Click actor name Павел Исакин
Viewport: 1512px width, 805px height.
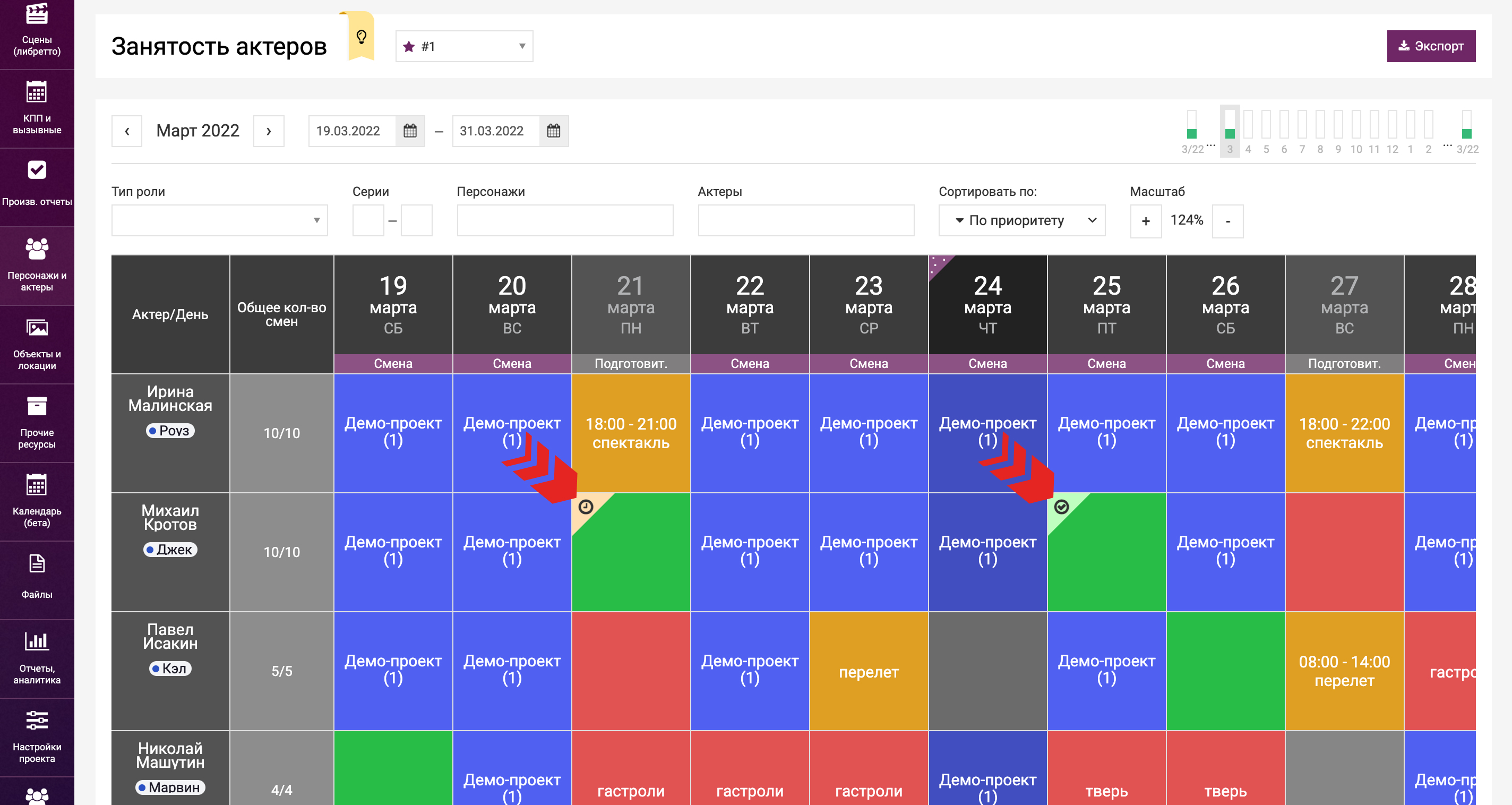pyautogui.click(x=170, y=637)
